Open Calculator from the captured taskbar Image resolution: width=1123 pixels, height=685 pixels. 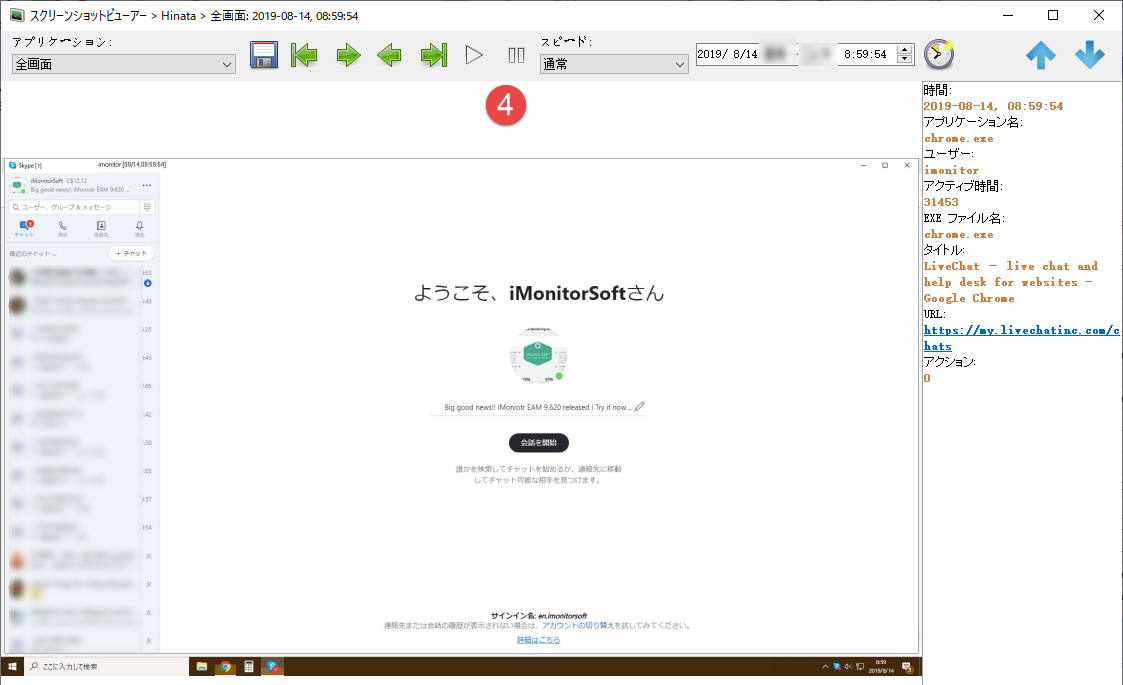click(x=249, y=666)
